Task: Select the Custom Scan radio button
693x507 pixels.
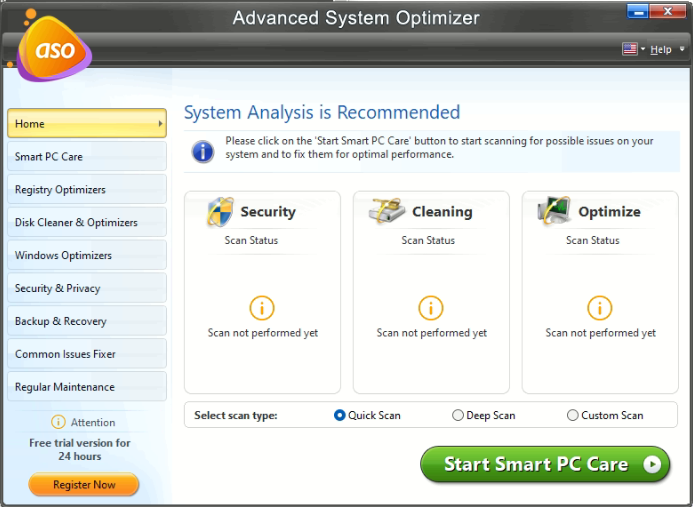Action: point(573,416)
